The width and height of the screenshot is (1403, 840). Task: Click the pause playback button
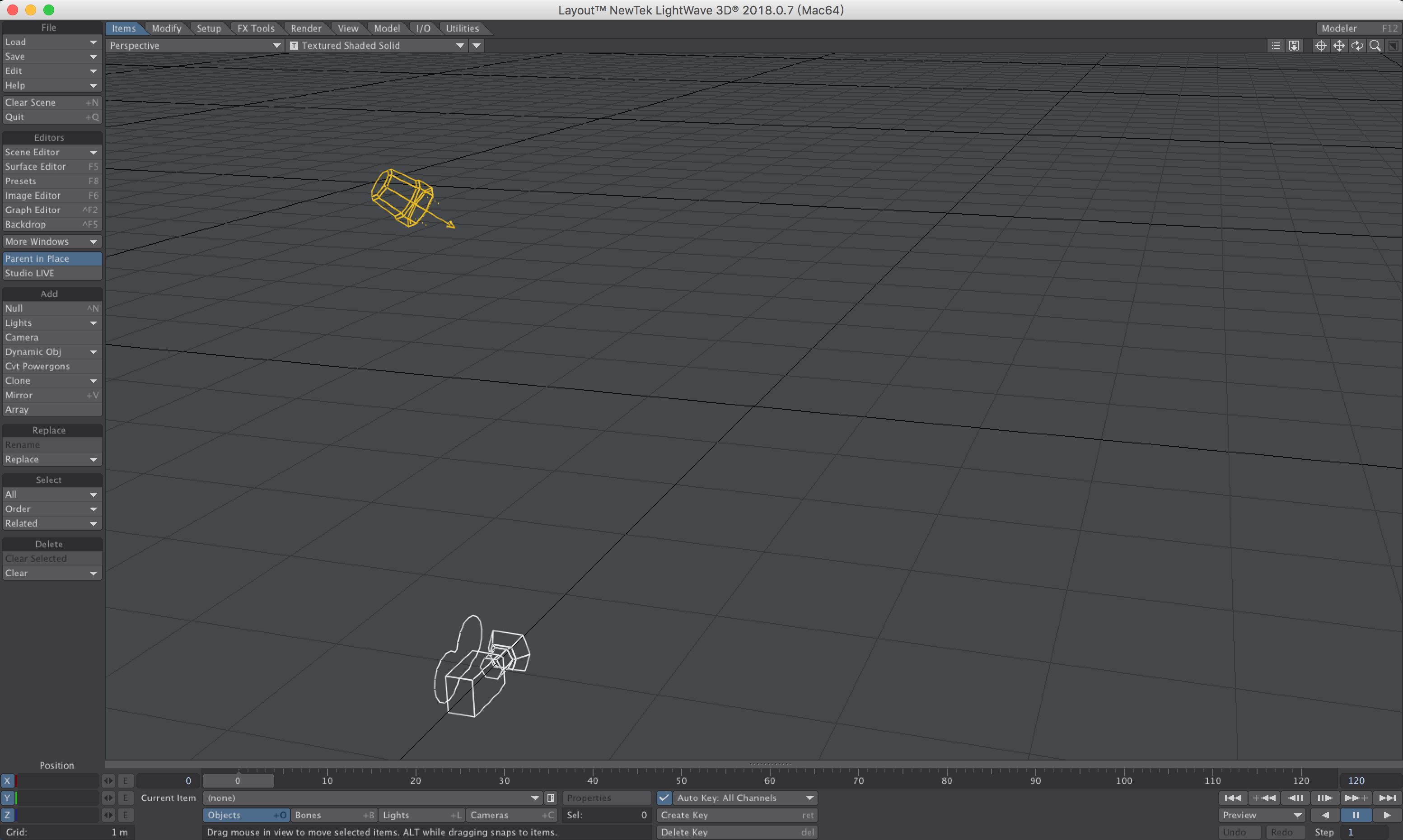tap(1356, 815)
